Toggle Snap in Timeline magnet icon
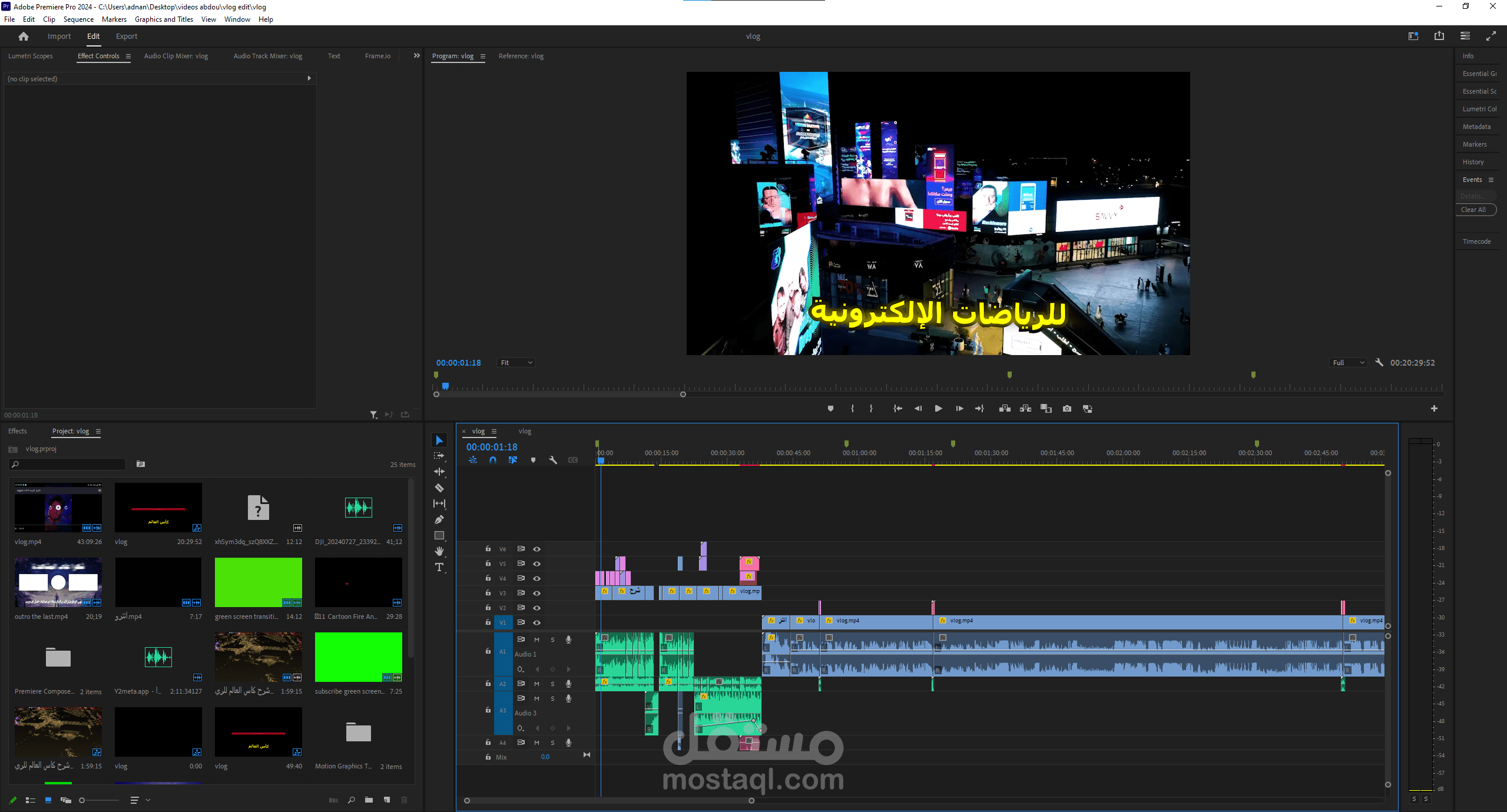 pyautogui.click(x=493, y=460)
